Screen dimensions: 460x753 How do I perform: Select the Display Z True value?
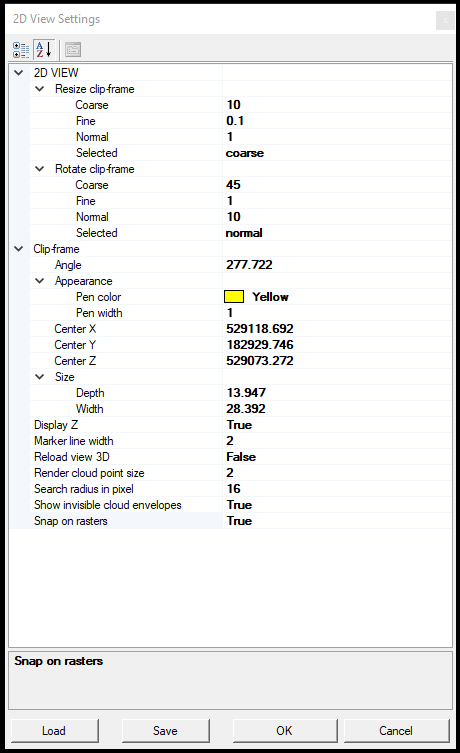tap(337, 425)
